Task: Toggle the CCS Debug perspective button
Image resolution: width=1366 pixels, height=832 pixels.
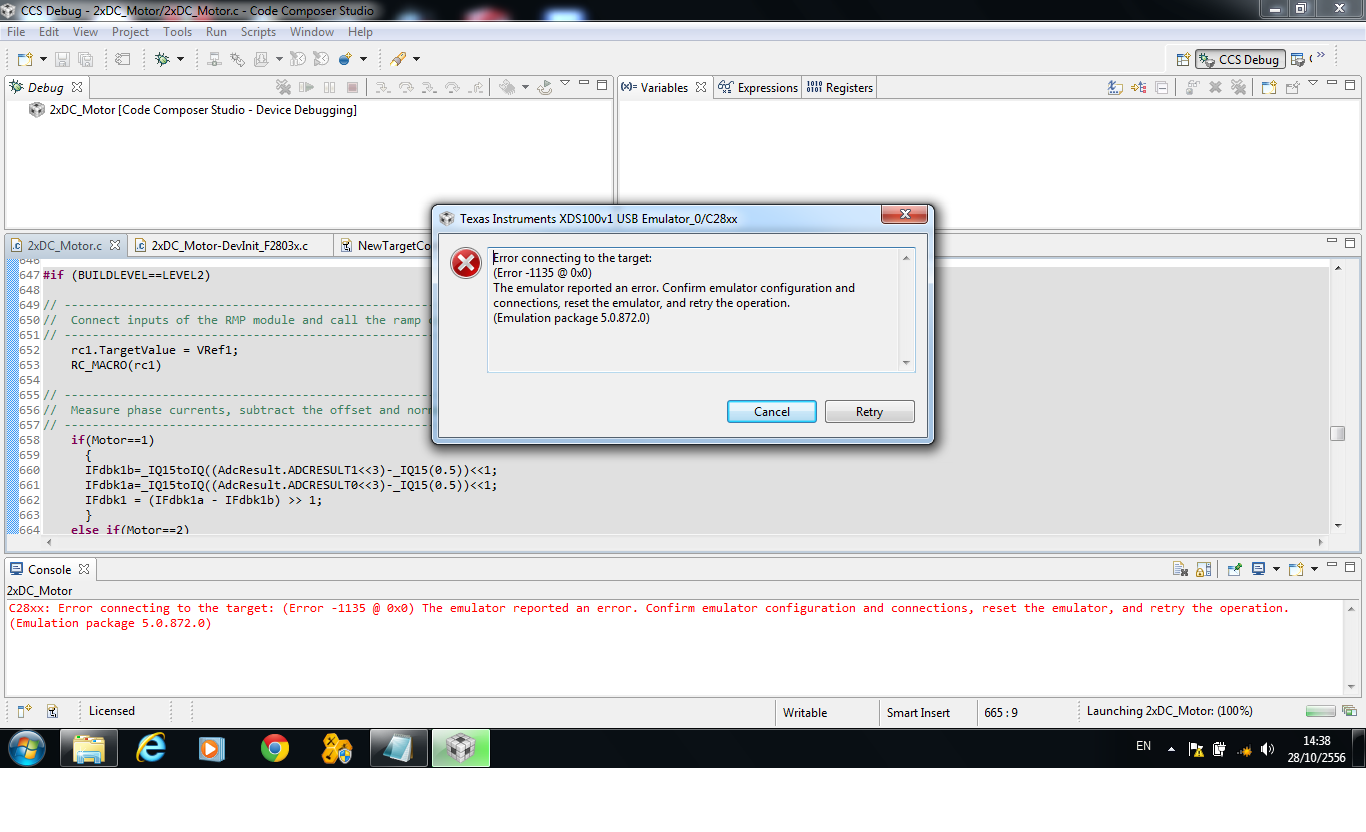Action: point(1239,58)
